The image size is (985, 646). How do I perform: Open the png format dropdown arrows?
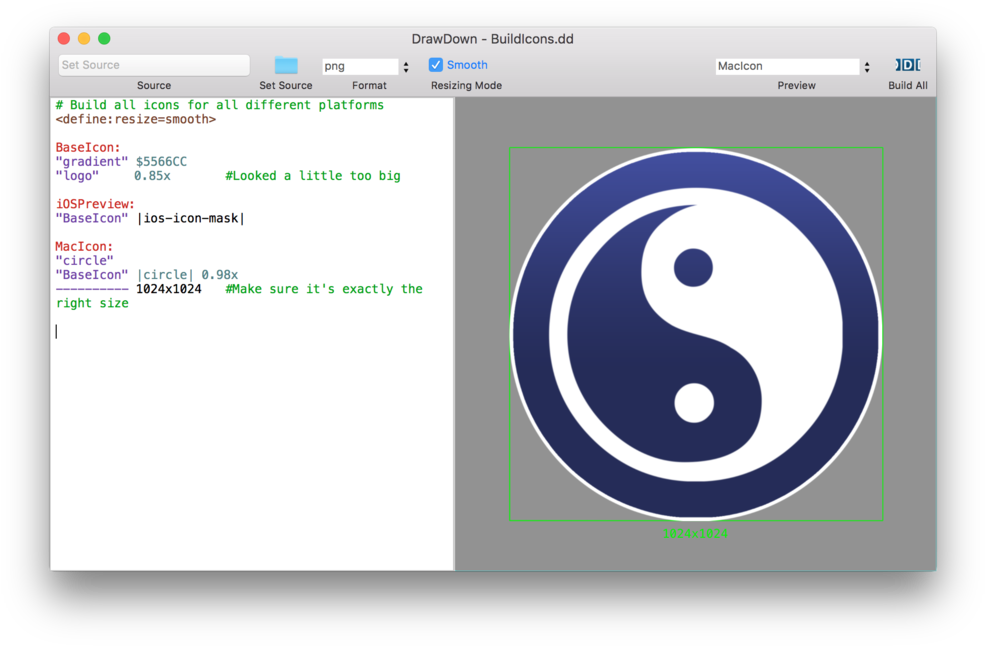[x=406, y=67]
